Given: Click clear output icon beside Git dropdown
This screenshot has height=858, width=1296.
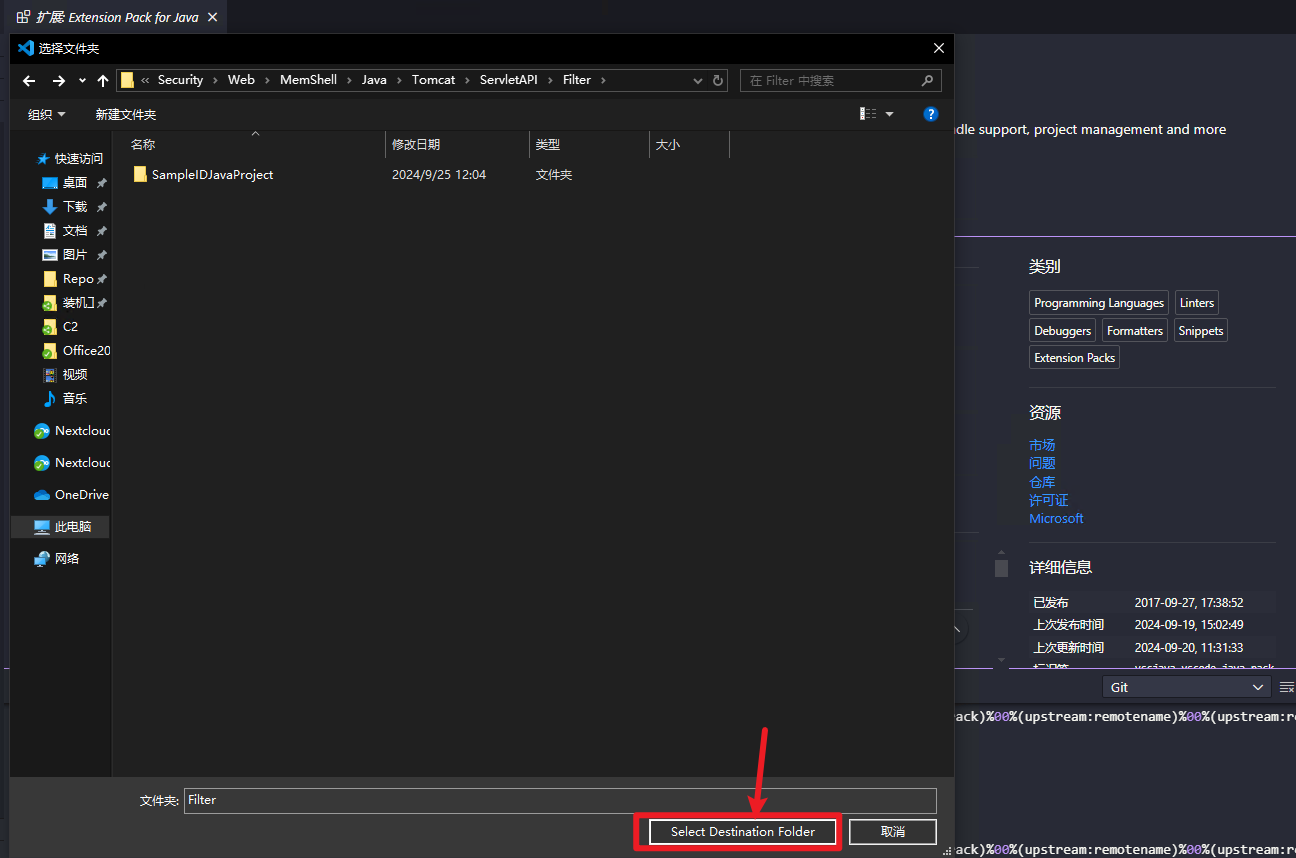Looking at the screenshot, I should 1287,687.
